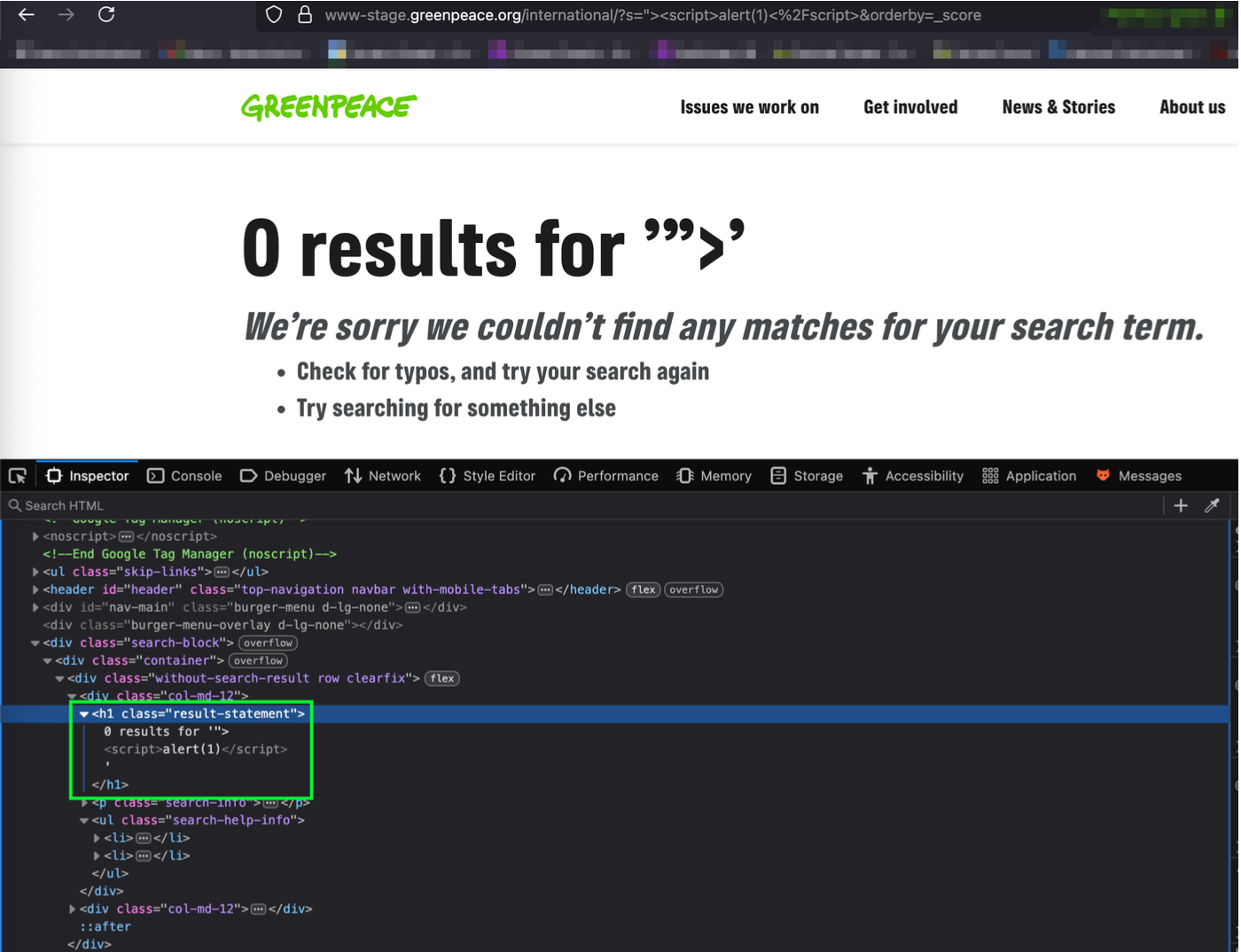Select the closing </h1> tag row
The height and width of the screenshot is (952, 1241).
click(x=110, y=784)
